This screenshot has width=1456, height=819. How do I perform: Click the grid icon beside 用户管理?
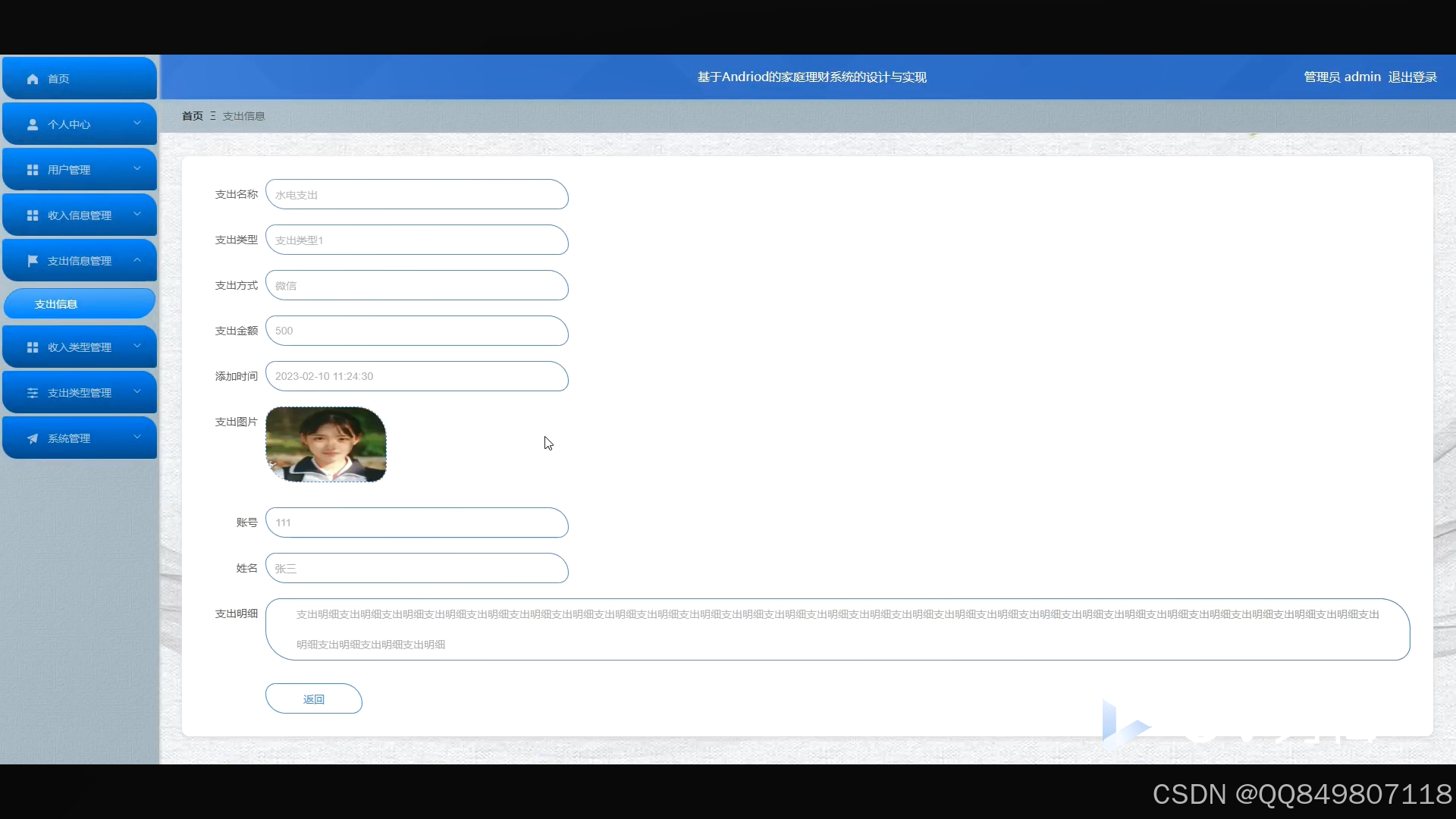coord(33,170)
